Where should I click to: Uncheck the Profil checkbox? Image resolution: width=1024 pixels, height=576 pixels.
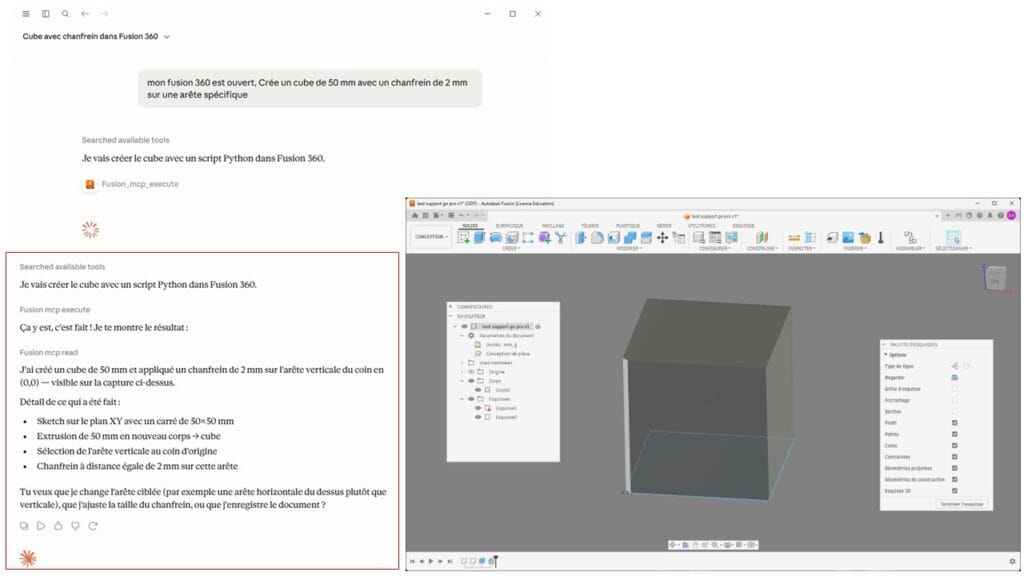[x=955, y=423]
